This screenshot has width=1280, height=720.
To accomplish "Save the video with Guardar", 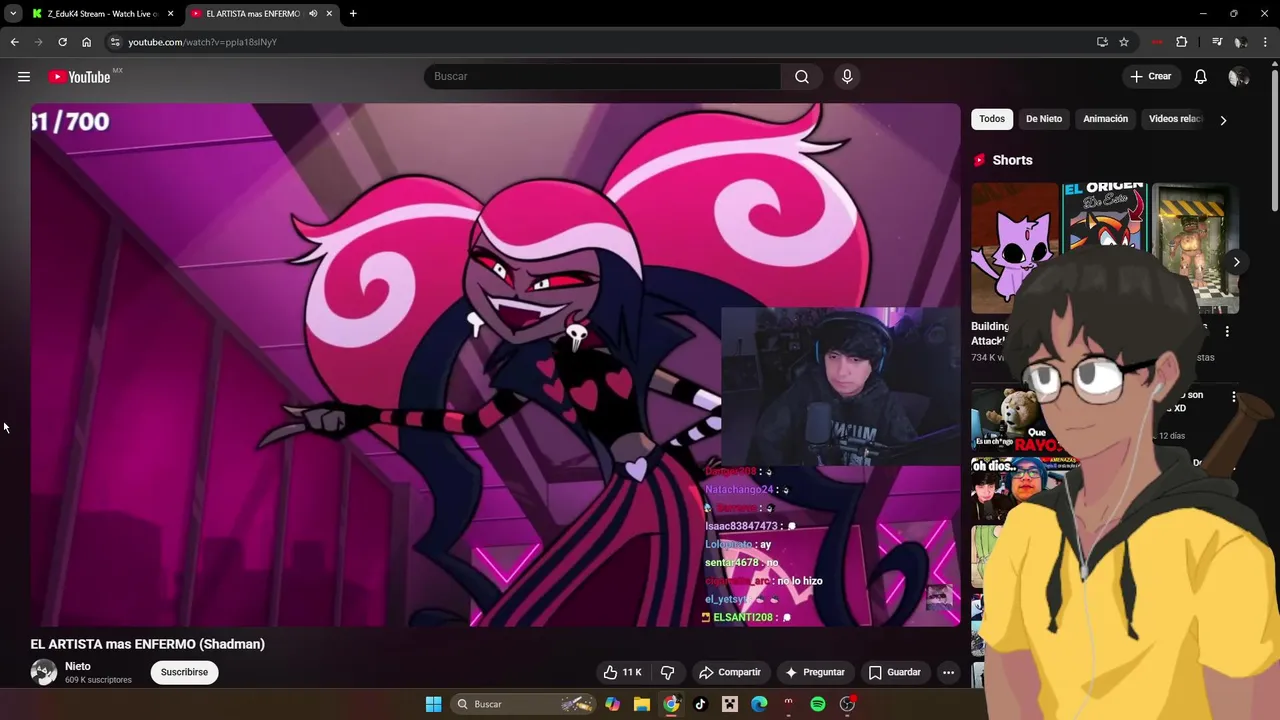I will coord(894,672).
